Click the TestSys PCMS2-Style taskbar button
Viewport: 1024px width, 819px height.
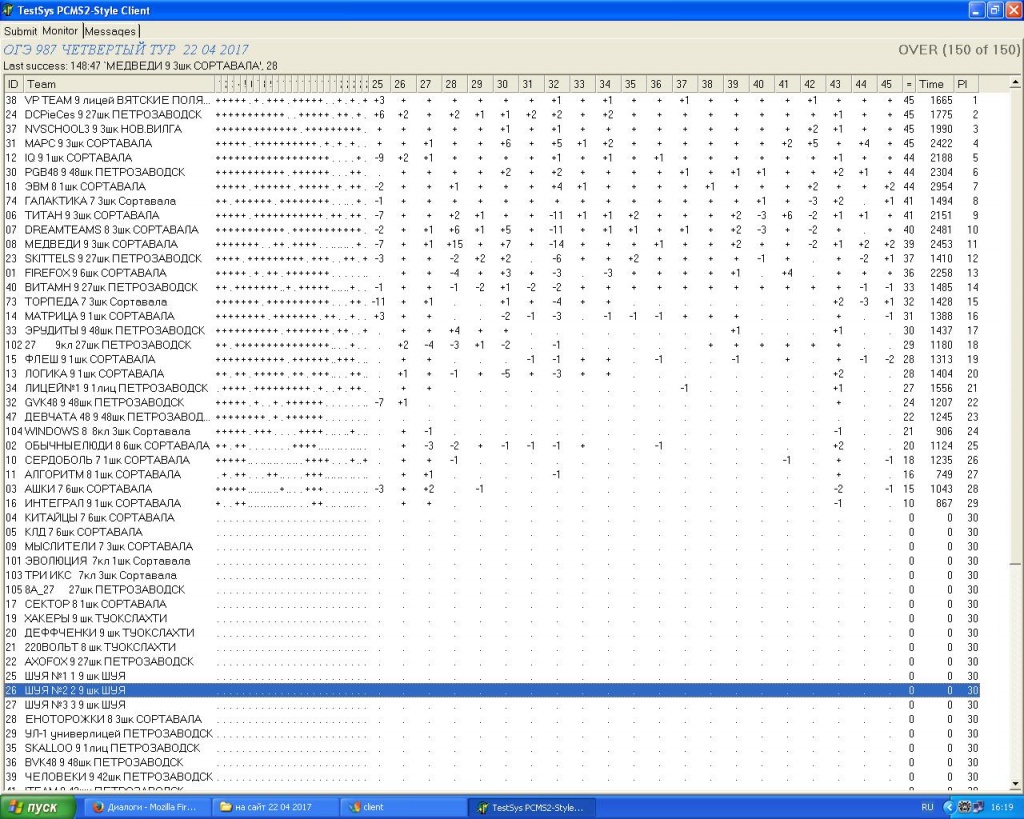(x=530, y=807)
